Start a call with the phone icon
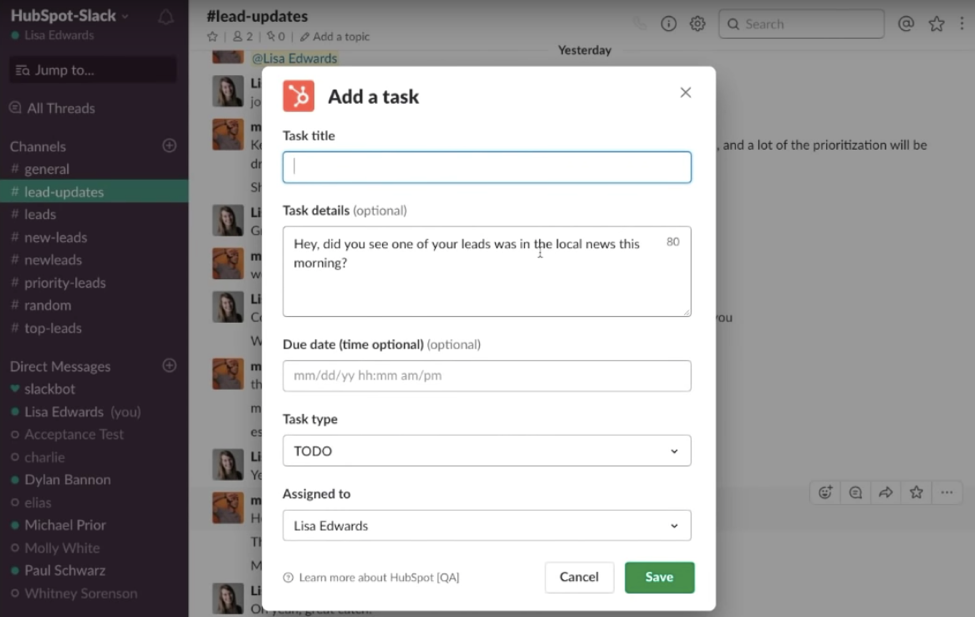 coord(639,24)
